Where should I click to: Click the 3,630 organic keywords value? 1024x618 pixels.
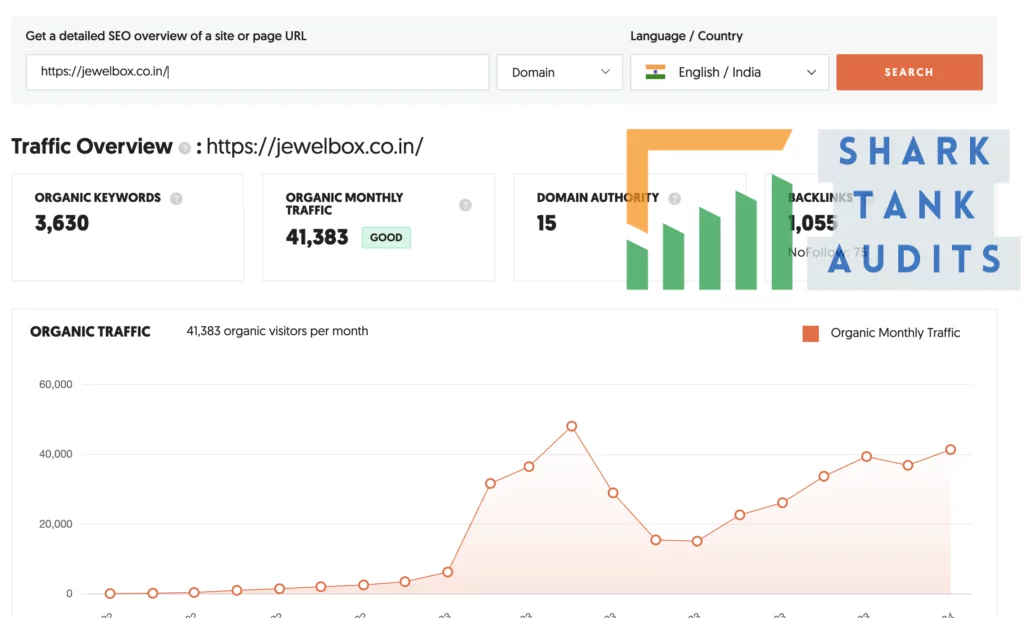point(62,223)
